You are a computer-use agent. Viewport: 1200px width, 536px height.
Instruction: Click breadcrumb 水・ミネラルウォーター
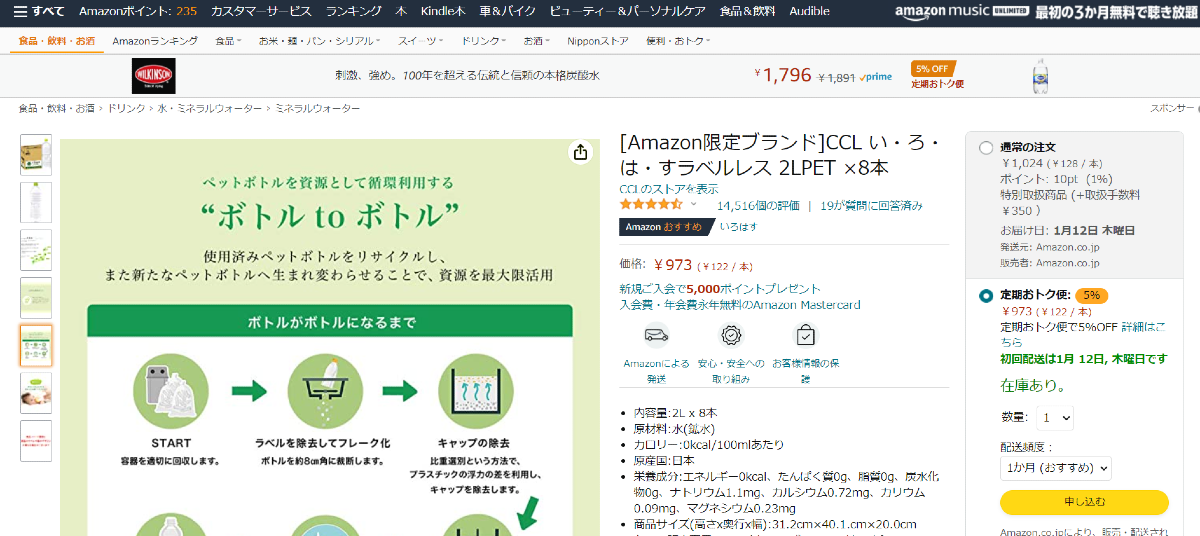click(x=210, y=108)
